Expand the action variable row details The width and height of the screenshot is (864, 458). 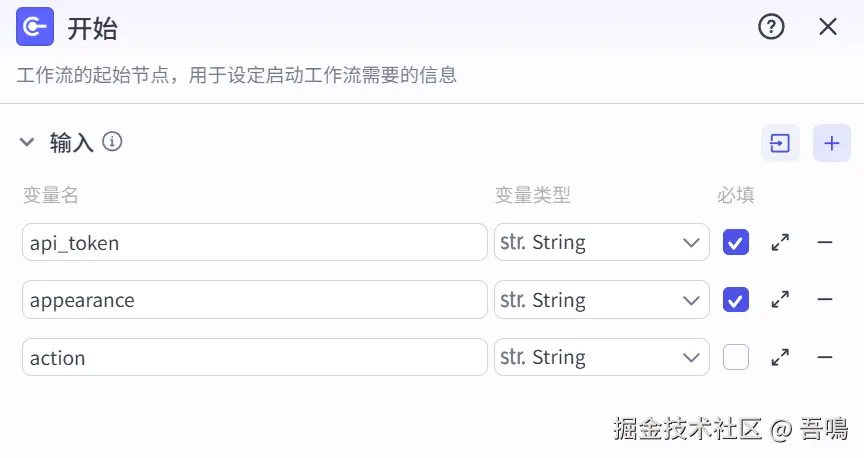click(x=780, y=357)
